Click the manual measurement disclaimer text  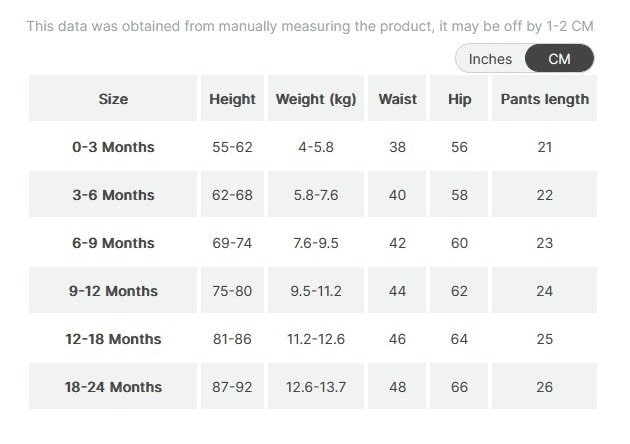tap(310, 26)
